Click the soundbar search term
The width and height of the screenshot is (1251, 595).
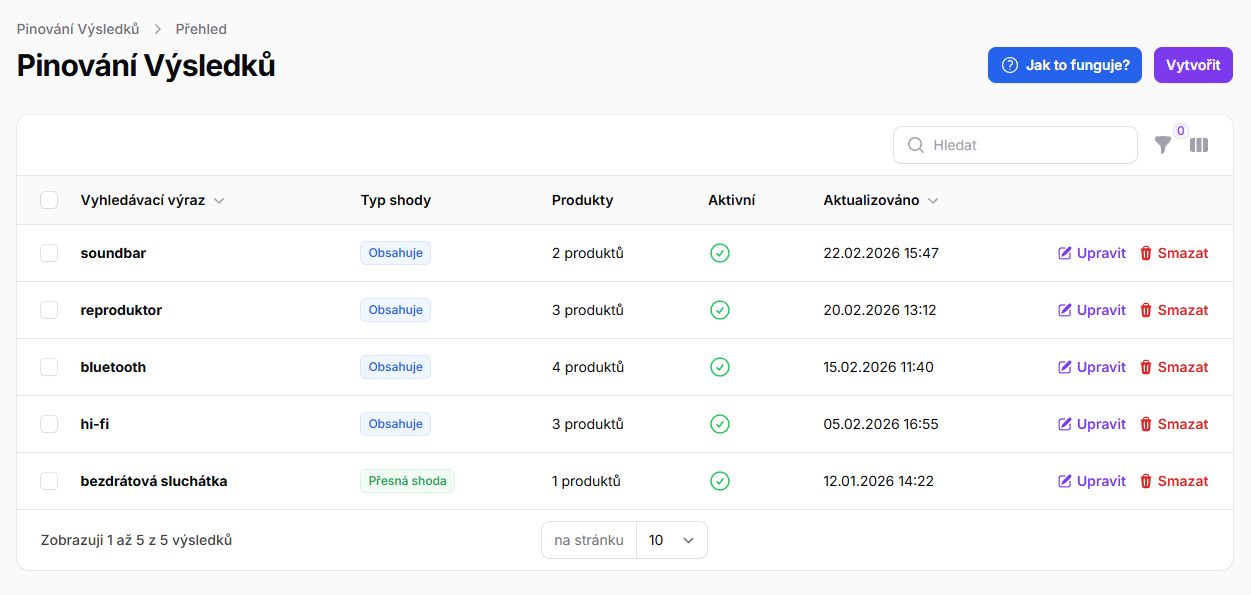coord(113,253)
